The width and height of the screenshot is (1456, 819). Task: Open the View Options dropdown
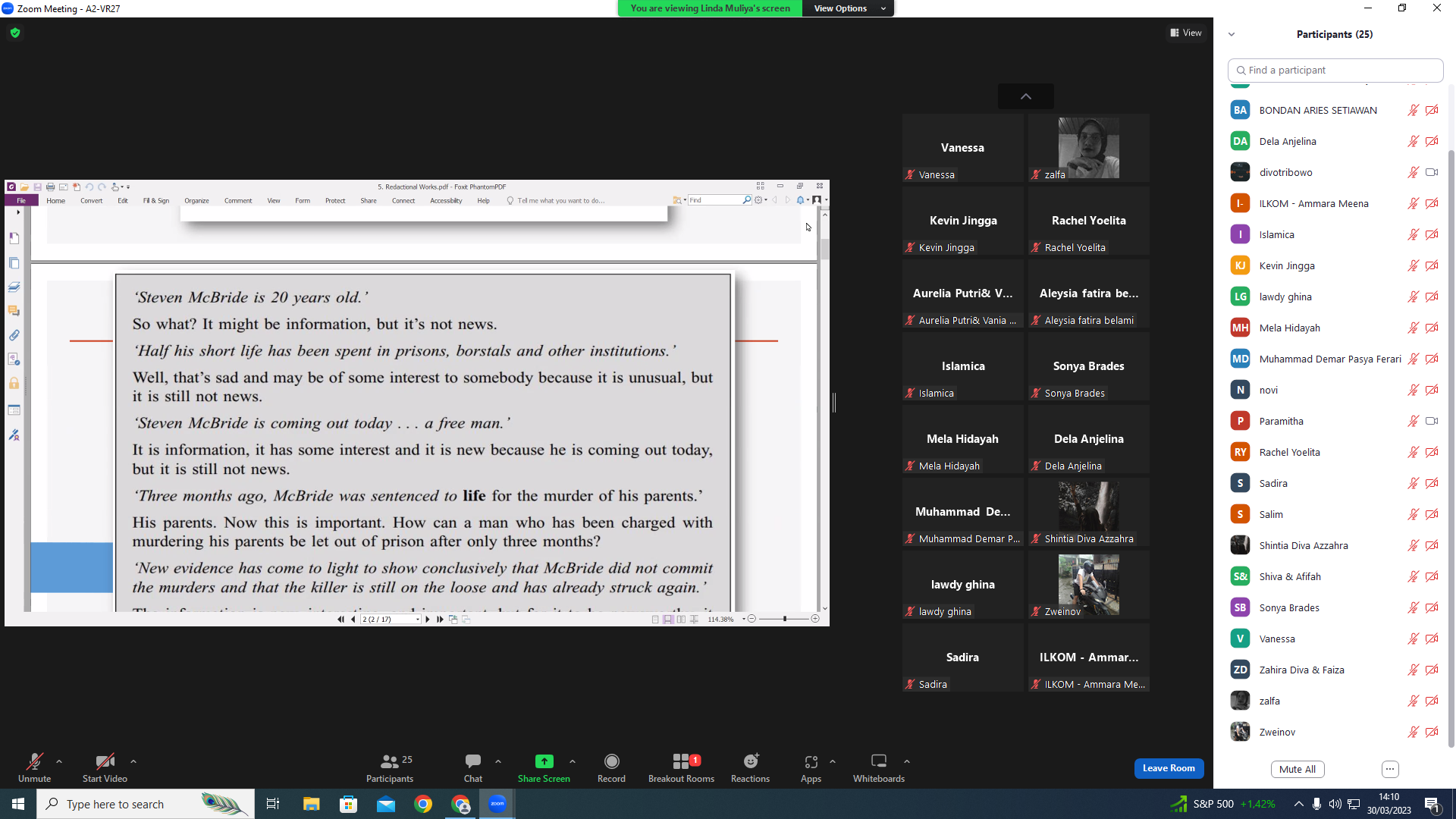point(849,8)
